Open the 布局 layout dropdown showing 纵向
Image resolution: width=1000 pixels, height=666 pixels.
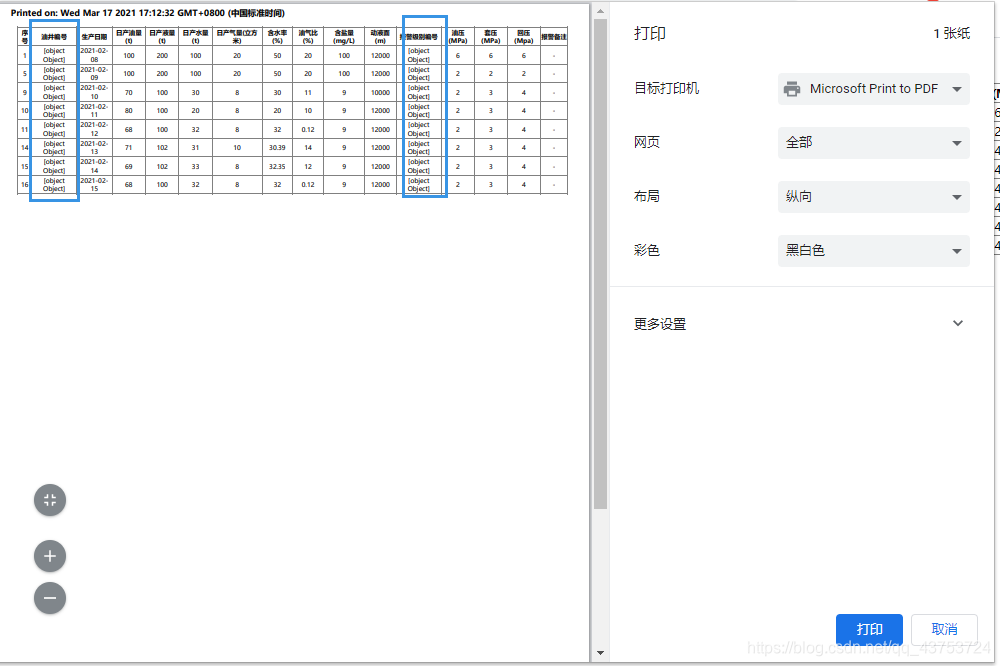873,196
